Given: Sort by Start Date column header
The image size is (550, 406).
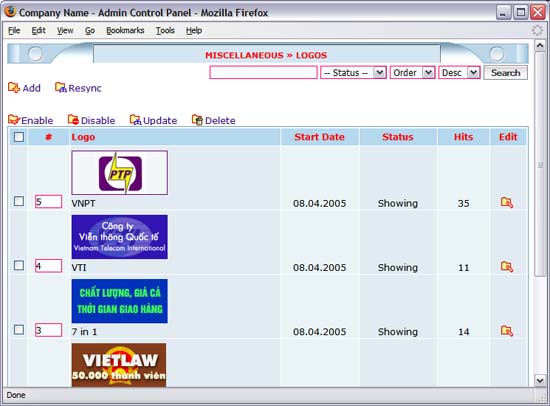Looking at the screenshot, I should pos(319,137).
